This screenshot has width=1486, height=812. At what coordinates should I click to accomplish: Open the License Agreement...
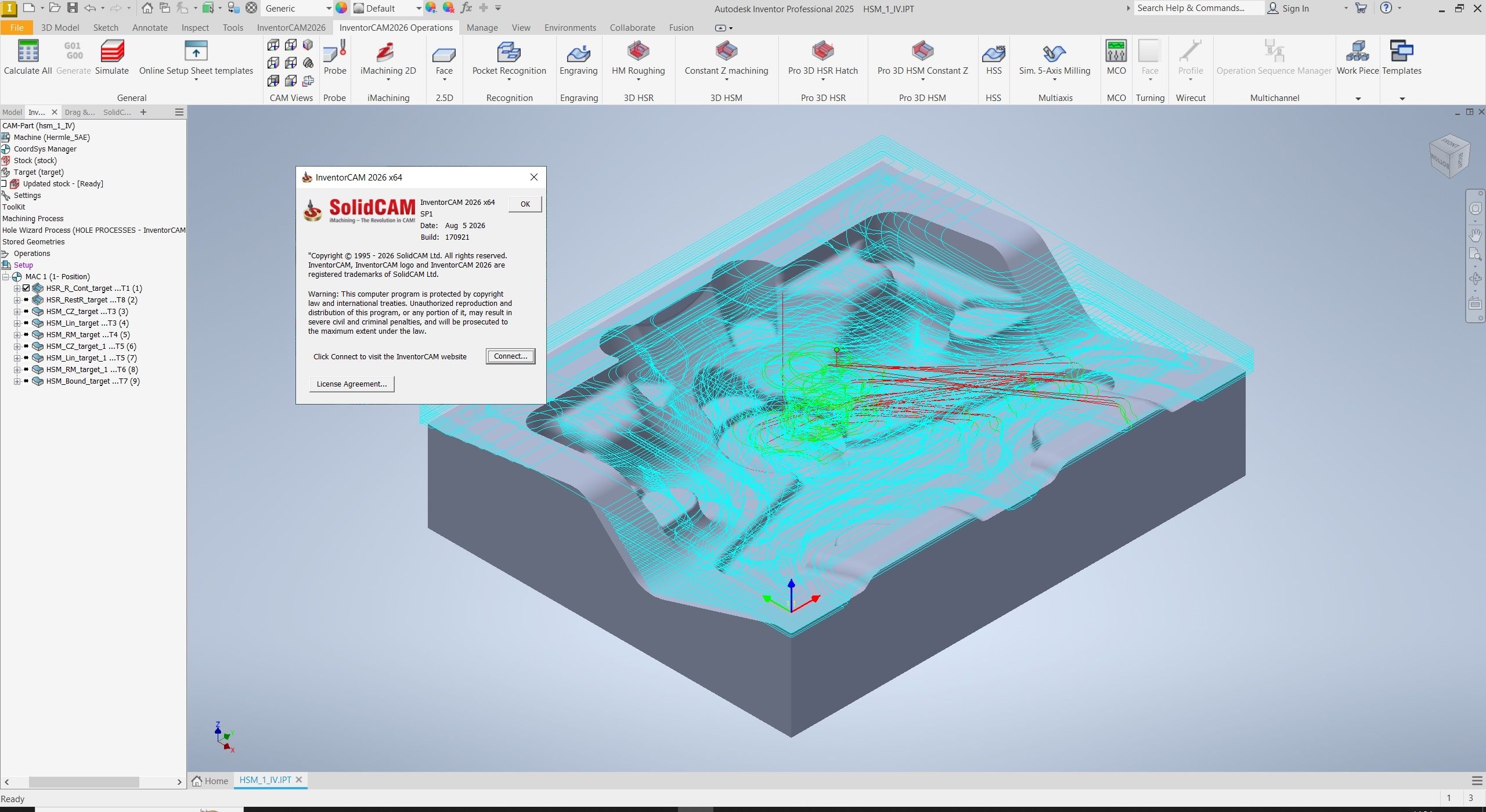click(351, 384)
